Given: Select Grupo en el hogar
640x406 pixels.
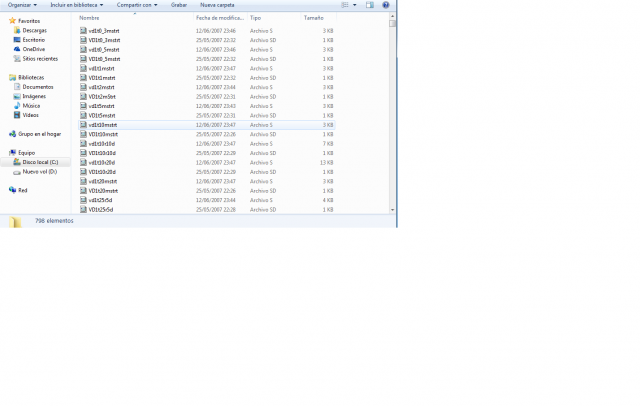Looking at the screenshot, I should coord(39,133).
